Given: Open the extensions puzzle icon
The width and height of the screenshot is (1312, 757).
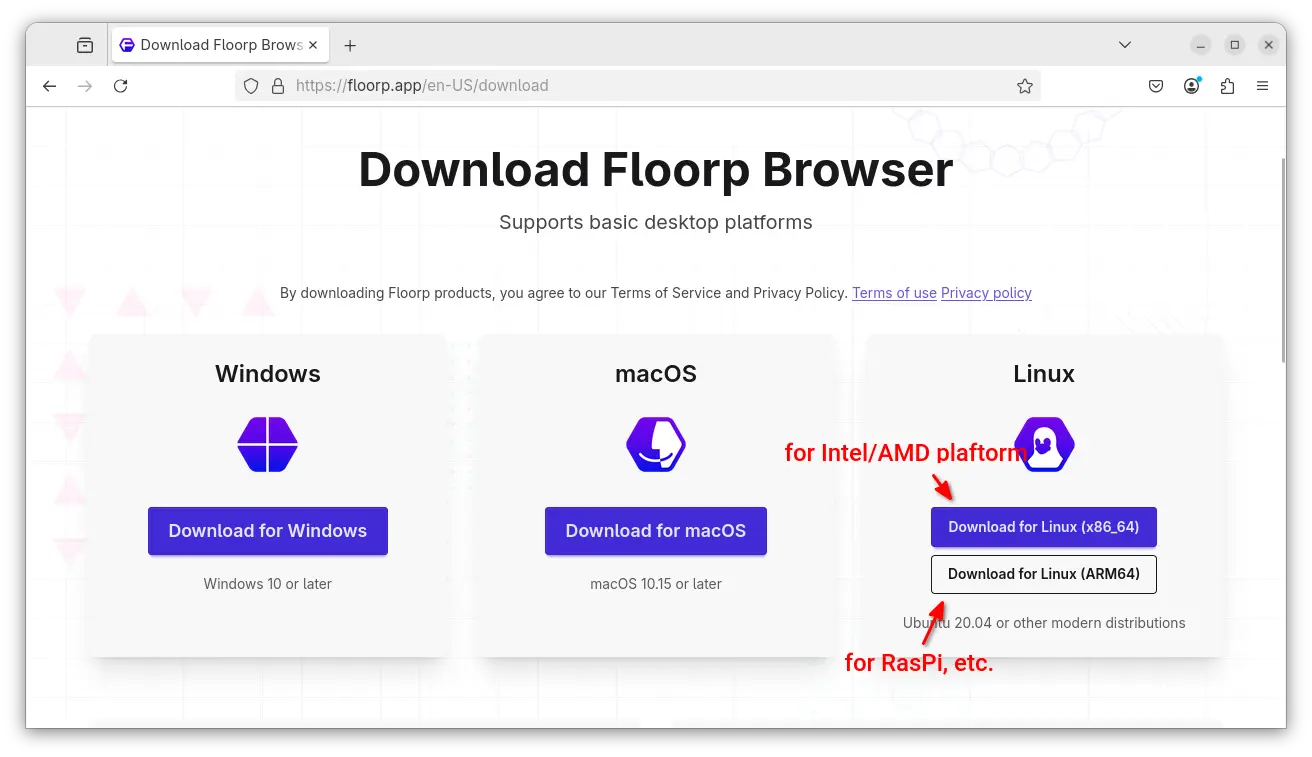Looking at the screenshot, I should coord(1228,86).
